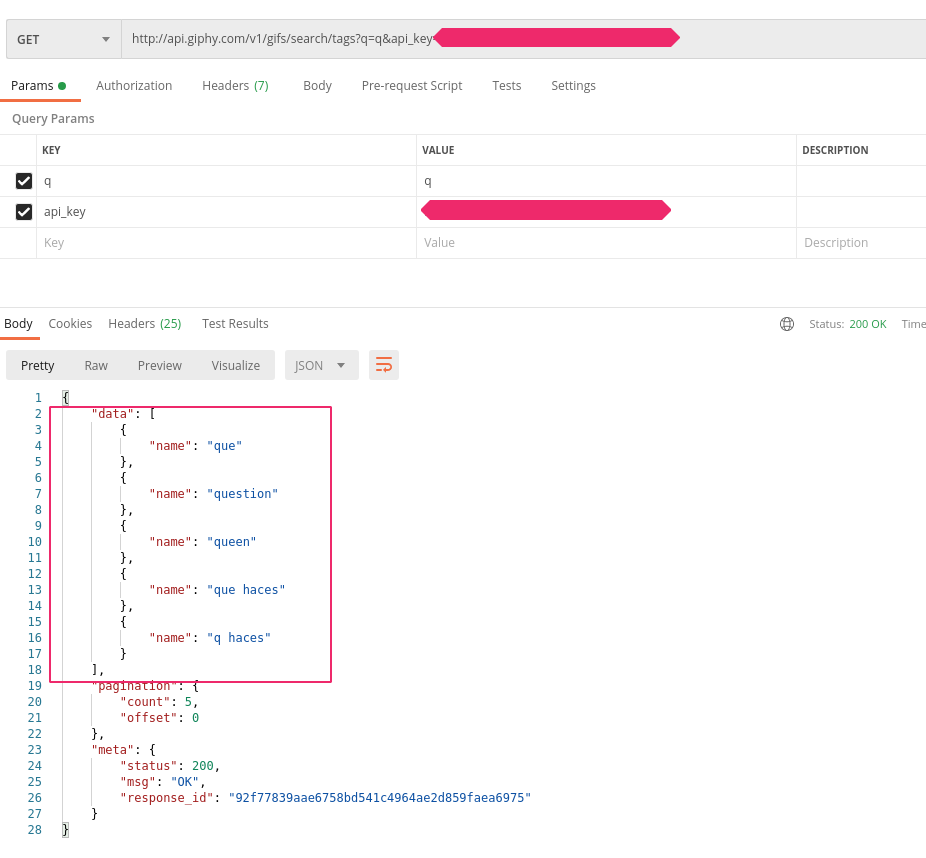
Task: Open the JSON format dropdown
Action: (321, 366)
